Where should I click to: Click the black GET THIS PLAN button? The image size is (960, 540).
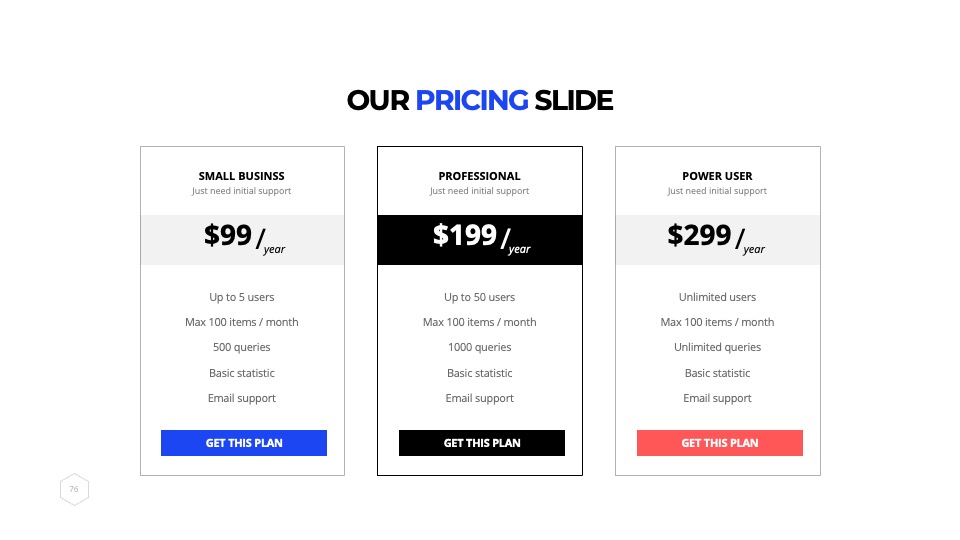pyautogui.click(x=482, y=443)
